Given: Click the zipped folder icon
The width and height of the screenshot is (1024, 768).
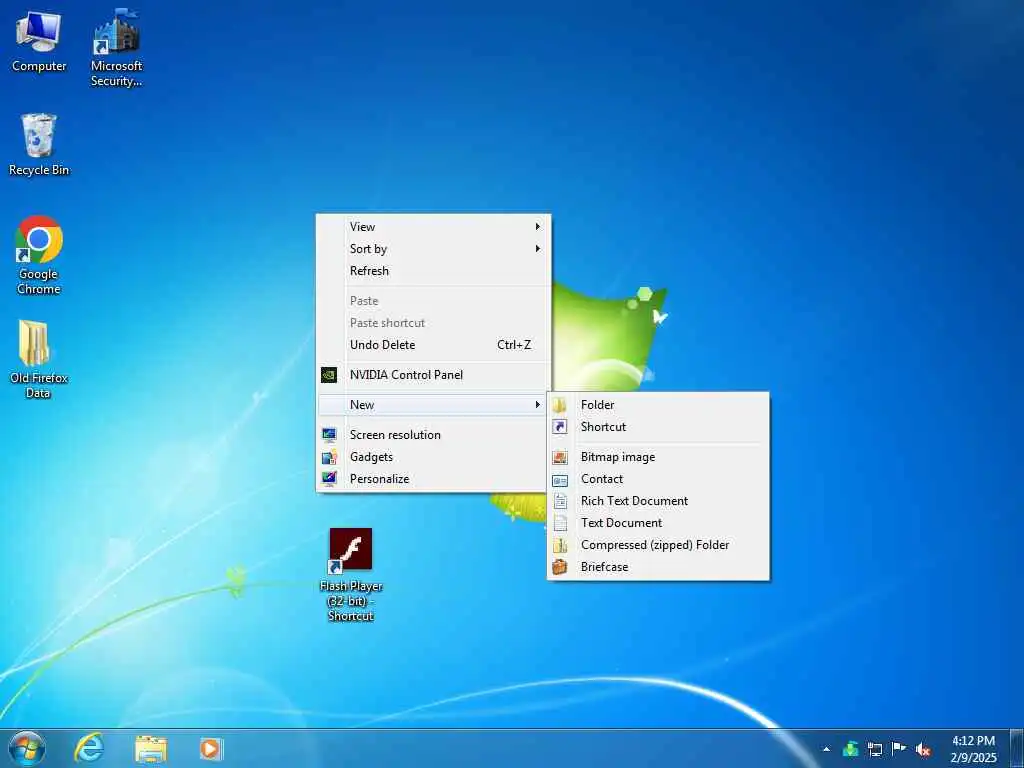Looking at the screenshot, I should point(560,545).
